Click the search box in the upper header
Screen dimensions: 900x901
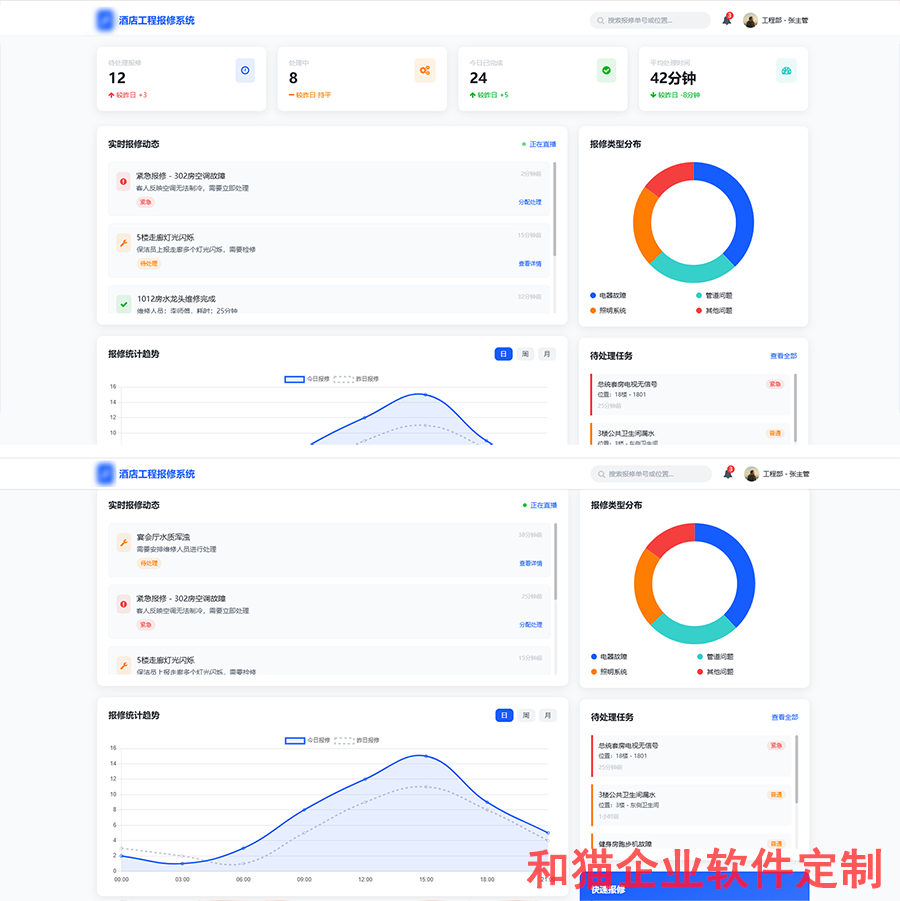(x=650, y=20)
